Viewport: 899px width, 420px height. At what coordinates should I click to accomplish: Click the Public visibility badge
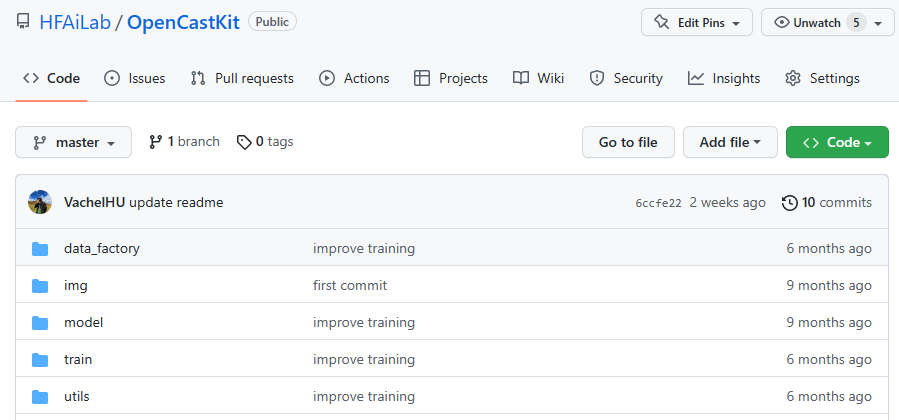tap(272, 22)
